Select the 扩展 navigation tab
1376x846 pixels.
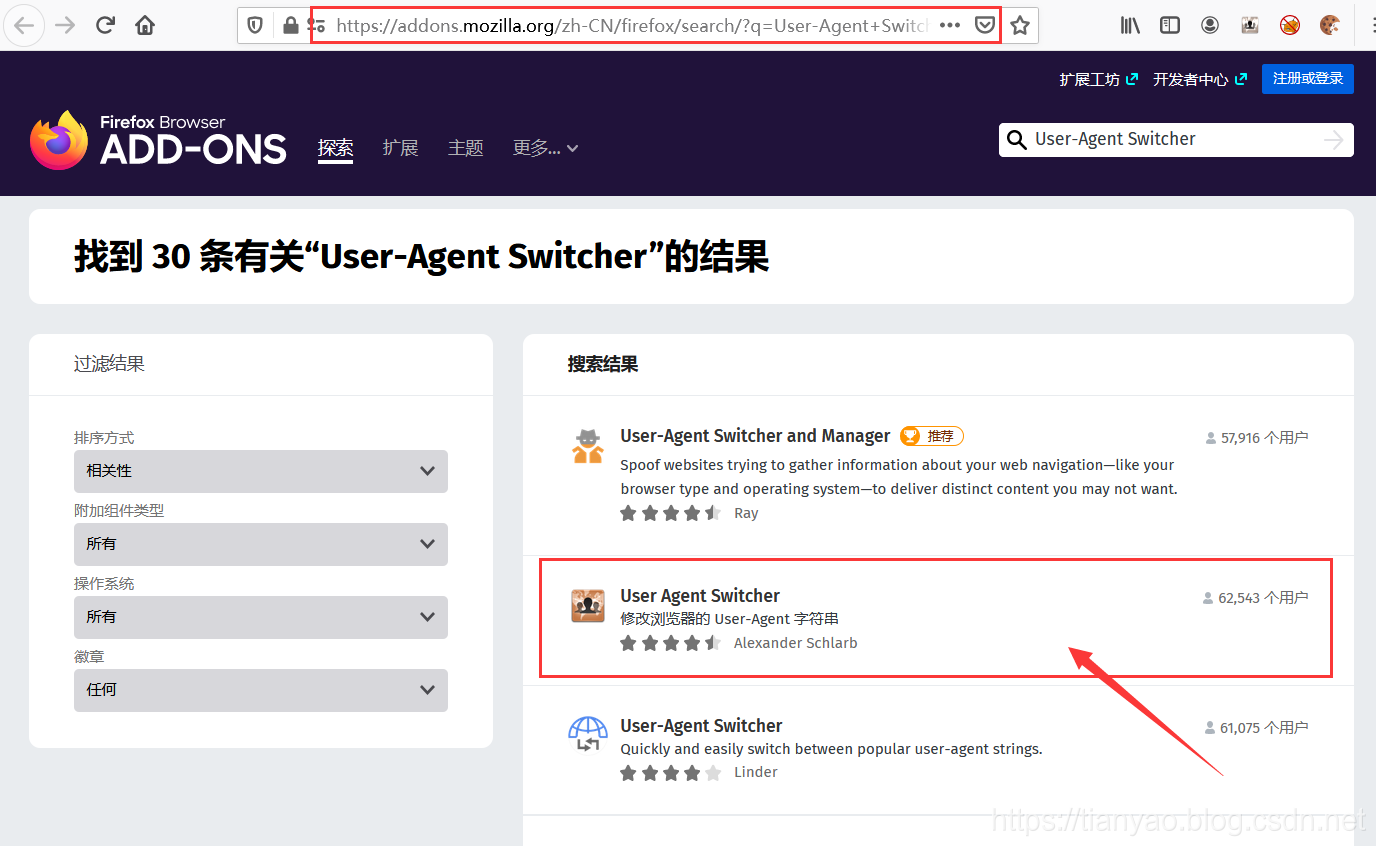tap(400, 148)
